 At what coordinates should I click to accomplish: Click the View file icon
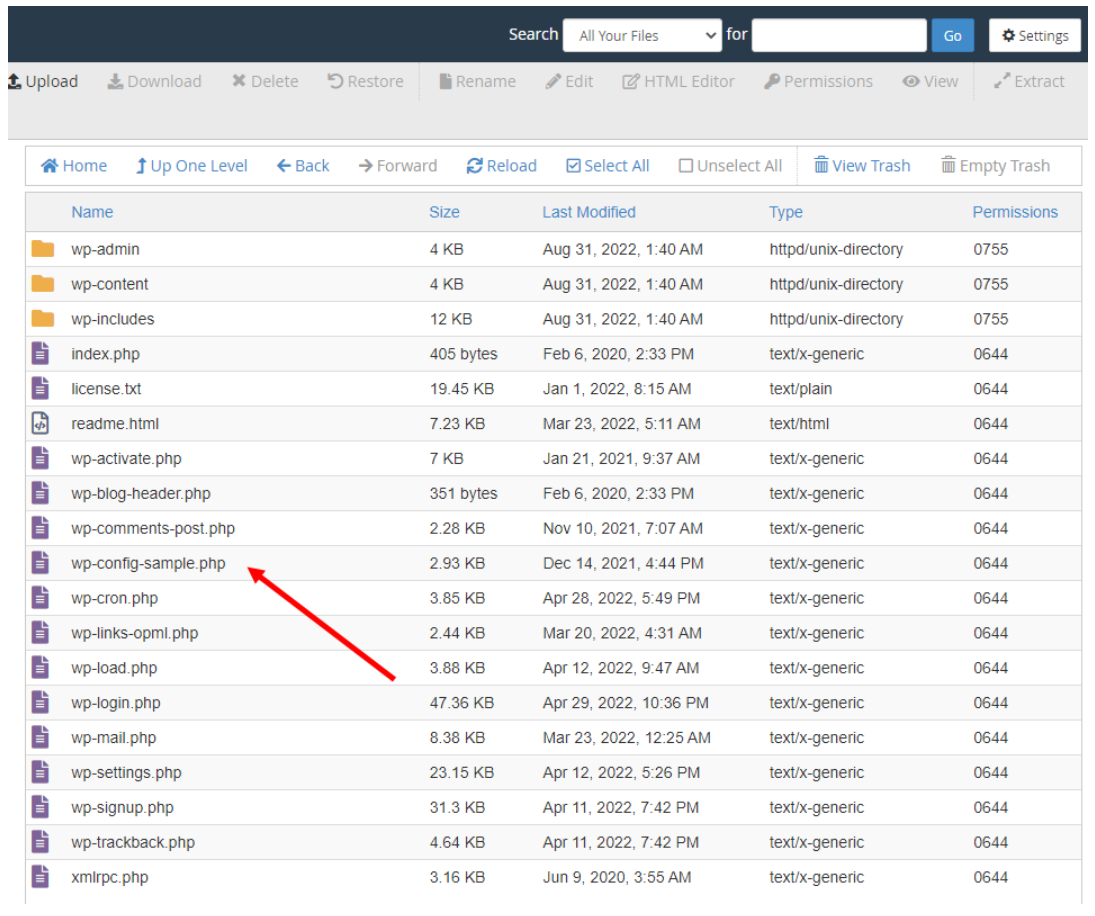[x=930, y=81]
